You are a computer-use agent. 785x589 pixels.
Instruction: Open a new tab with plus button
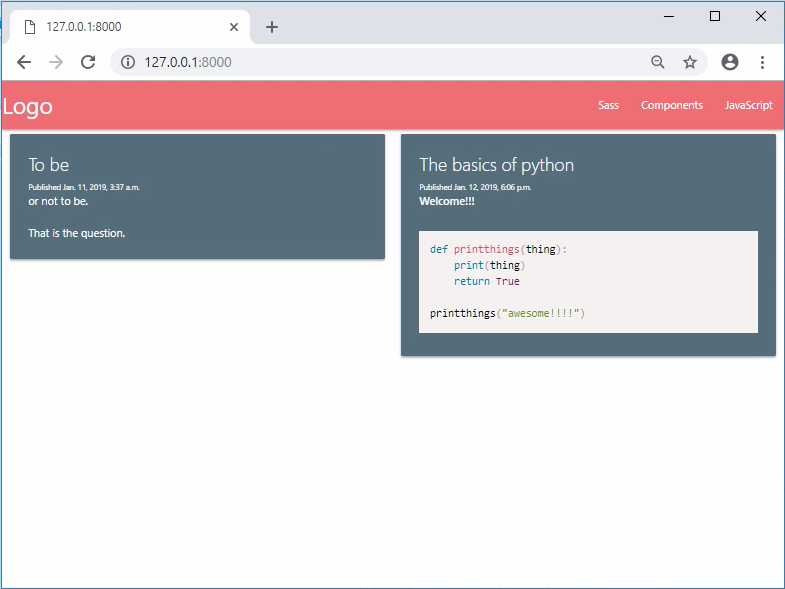272,27
